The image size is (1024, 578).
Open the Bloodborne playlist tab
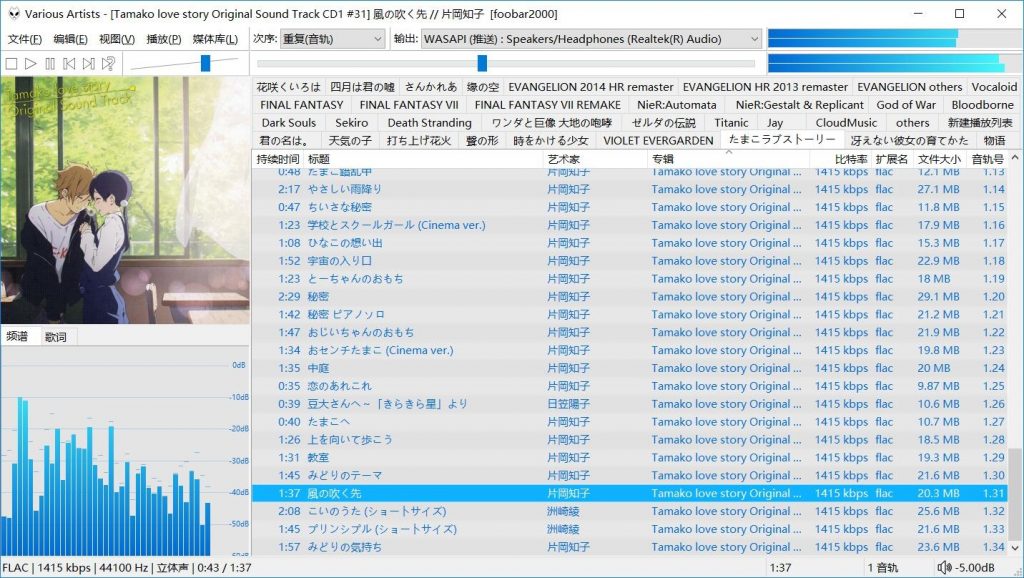click(982, 104)
